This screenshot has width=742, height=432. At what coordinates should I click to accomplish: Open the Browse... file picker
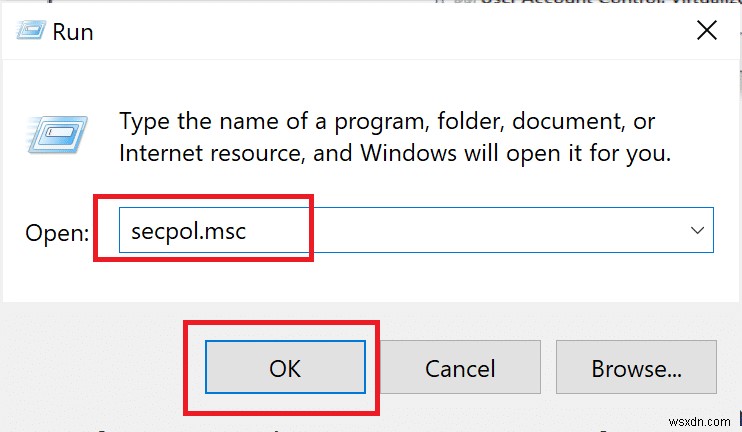pyautogui.click(x=636, y=368)
